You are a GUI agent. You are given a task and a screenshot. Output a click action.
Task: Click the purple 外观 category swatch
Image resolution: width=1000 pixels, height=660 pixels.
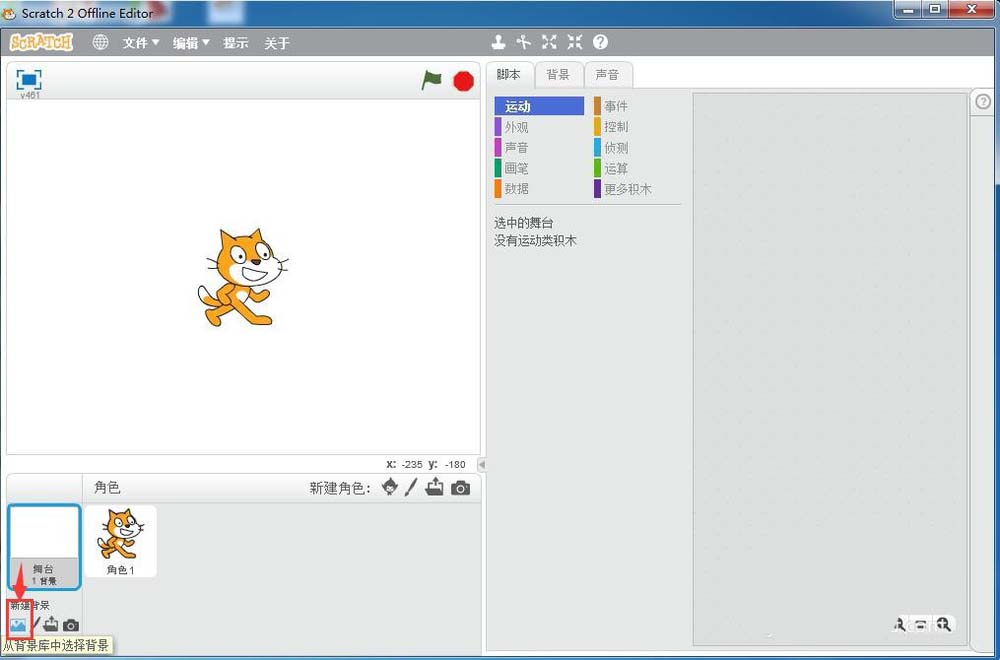[495, 126]
